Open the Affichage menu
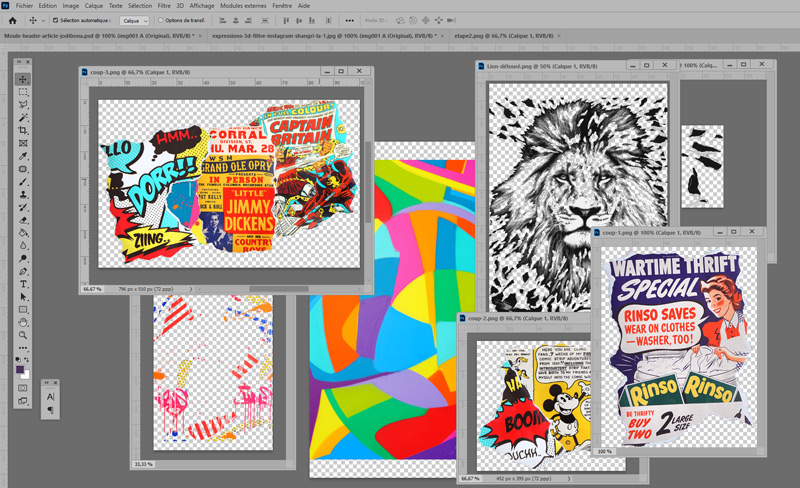 (202, 6)
